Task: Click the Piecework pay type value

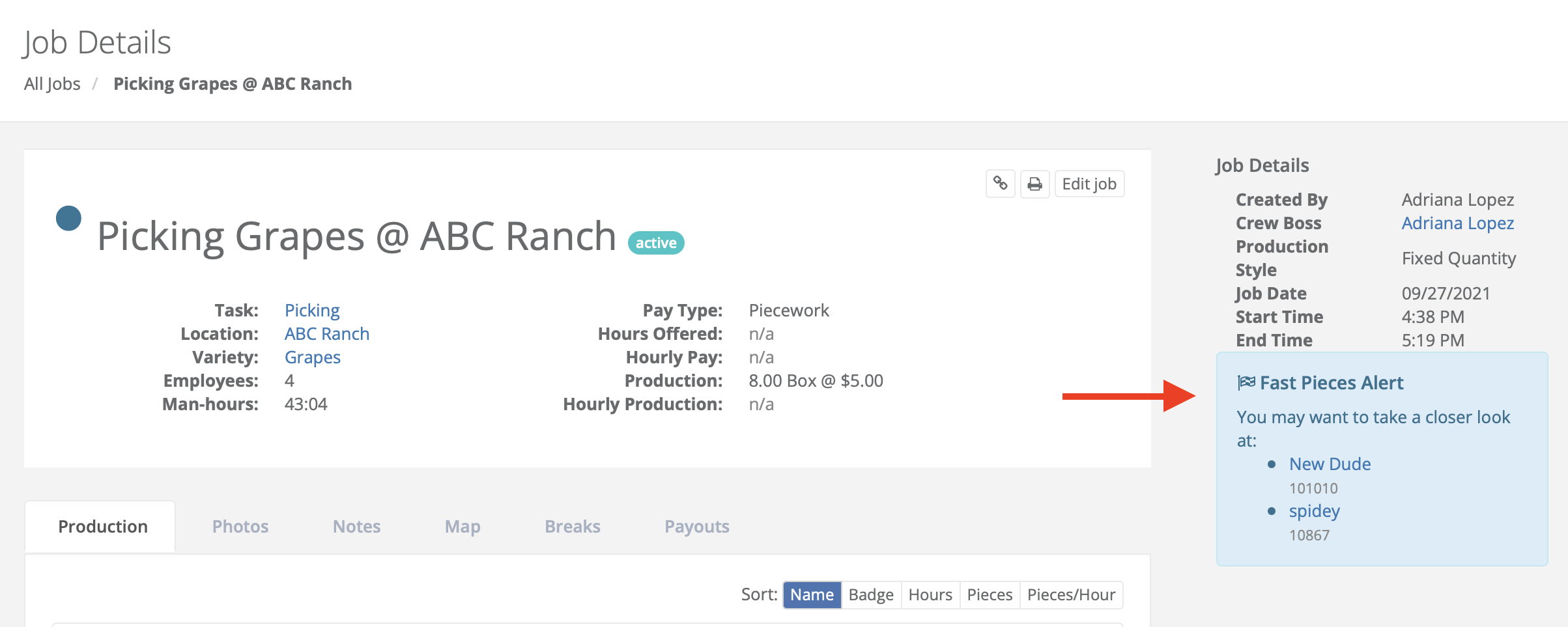Action: pyautogui.click(x=789, y=310)
